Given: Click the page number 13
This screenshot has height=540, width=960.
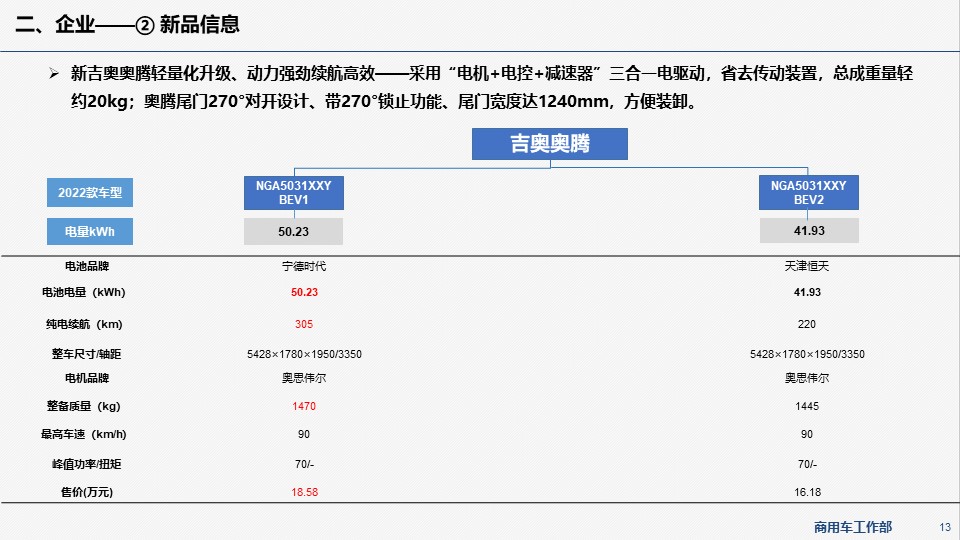Looking at the screenshot, I should [x=945, y=527].
